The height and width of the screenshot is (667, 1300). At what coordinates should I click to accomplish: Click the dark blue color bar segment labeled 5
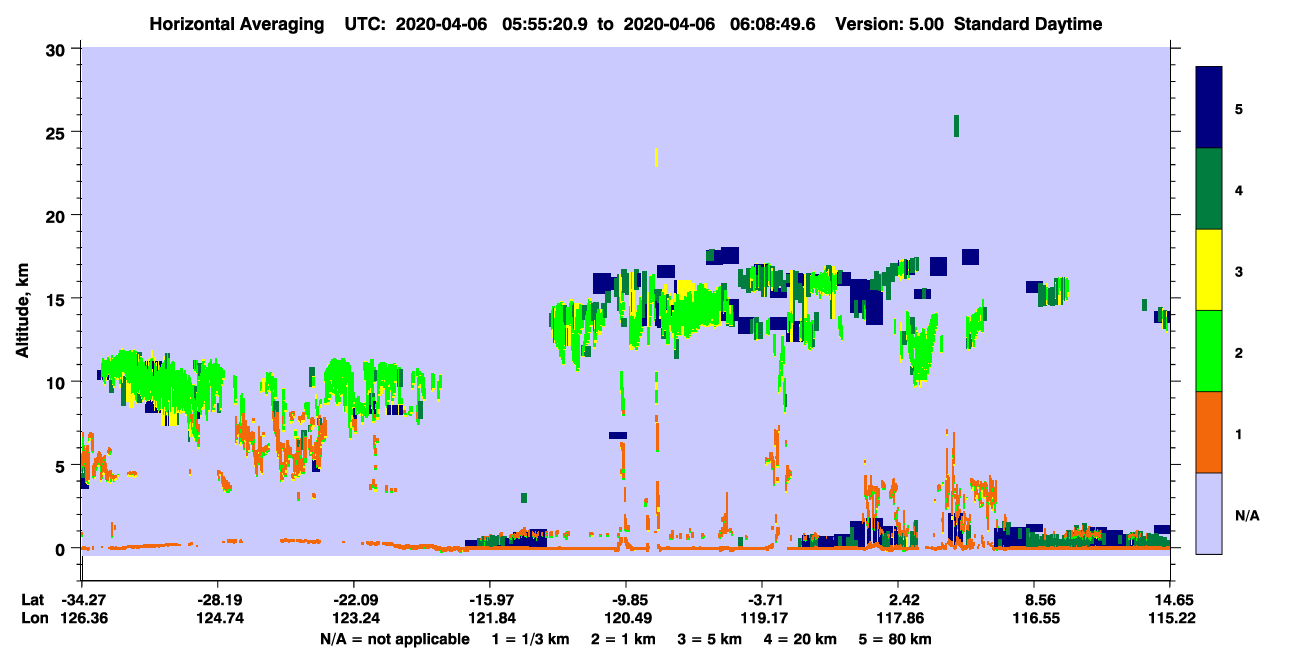click(x=1209, y=107)
